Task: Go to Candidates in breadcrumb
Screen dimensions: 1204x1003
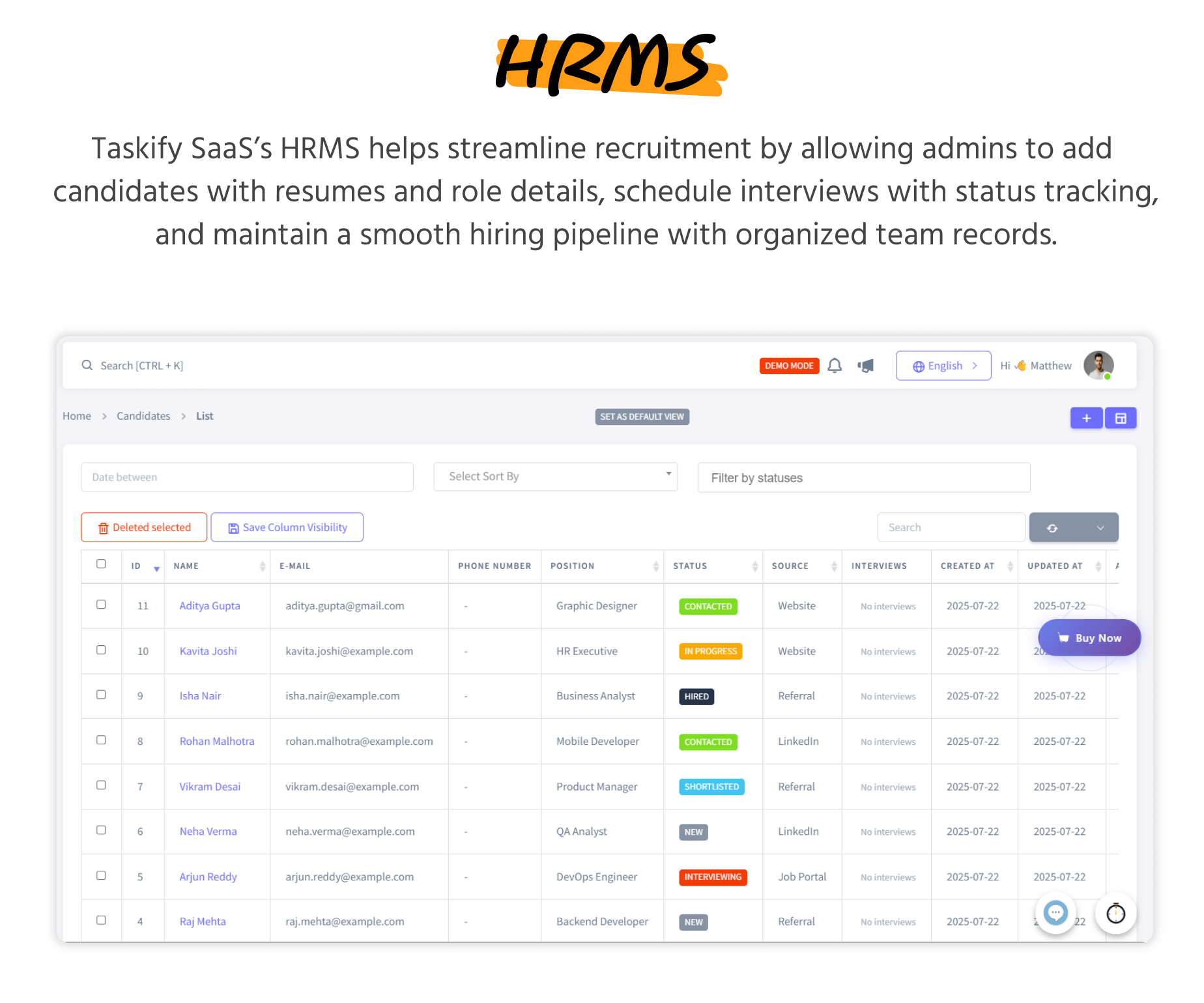Action: [x=143, y=416]
